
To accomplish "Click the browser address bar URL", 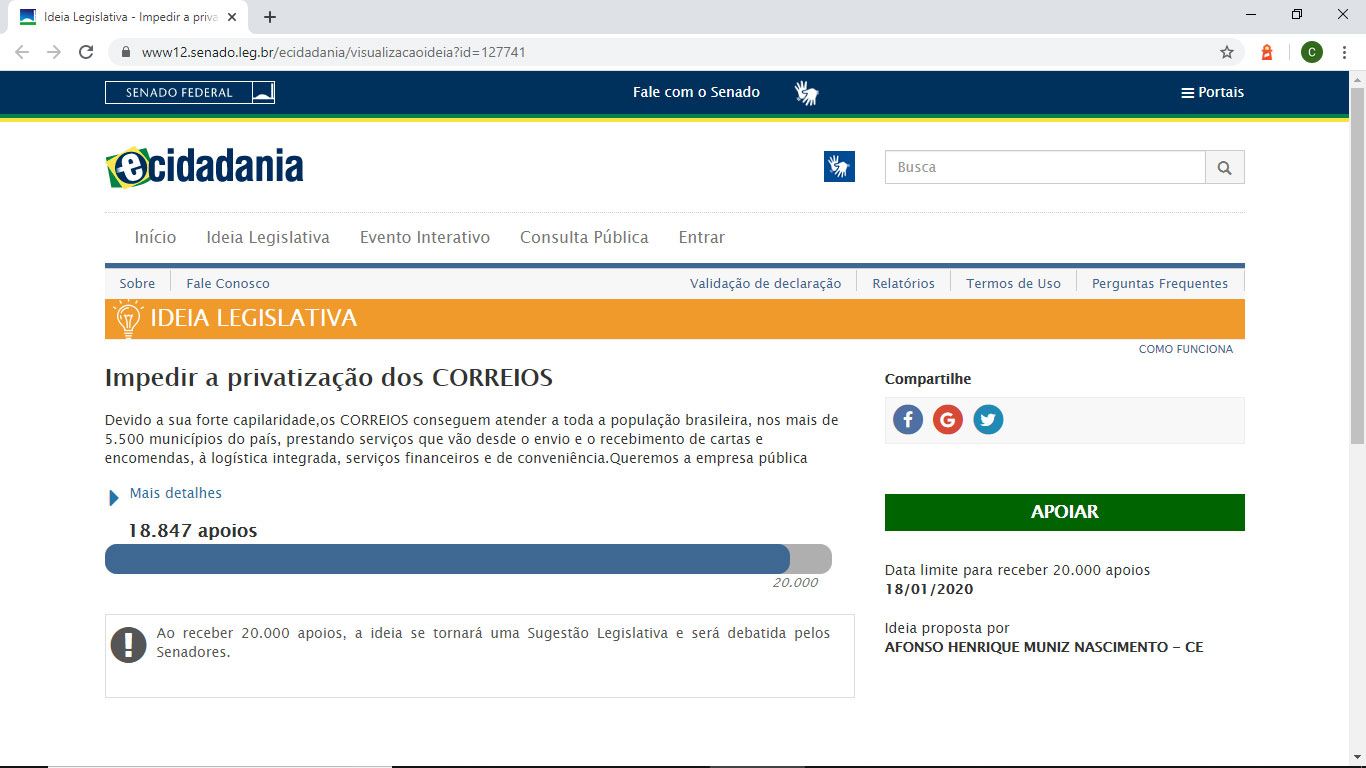I will pyautogui.click(x=334, y=52).
